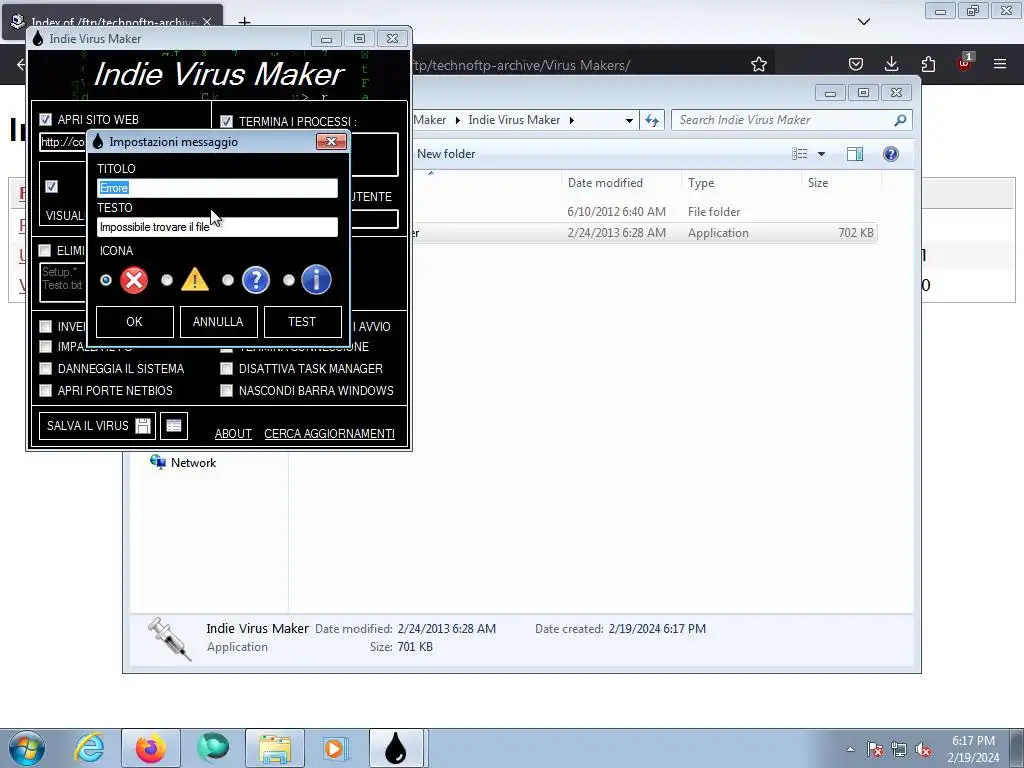1024x768 pixels.
Task: Click the Firefox Pocket icon
Action: pos(856,64)
